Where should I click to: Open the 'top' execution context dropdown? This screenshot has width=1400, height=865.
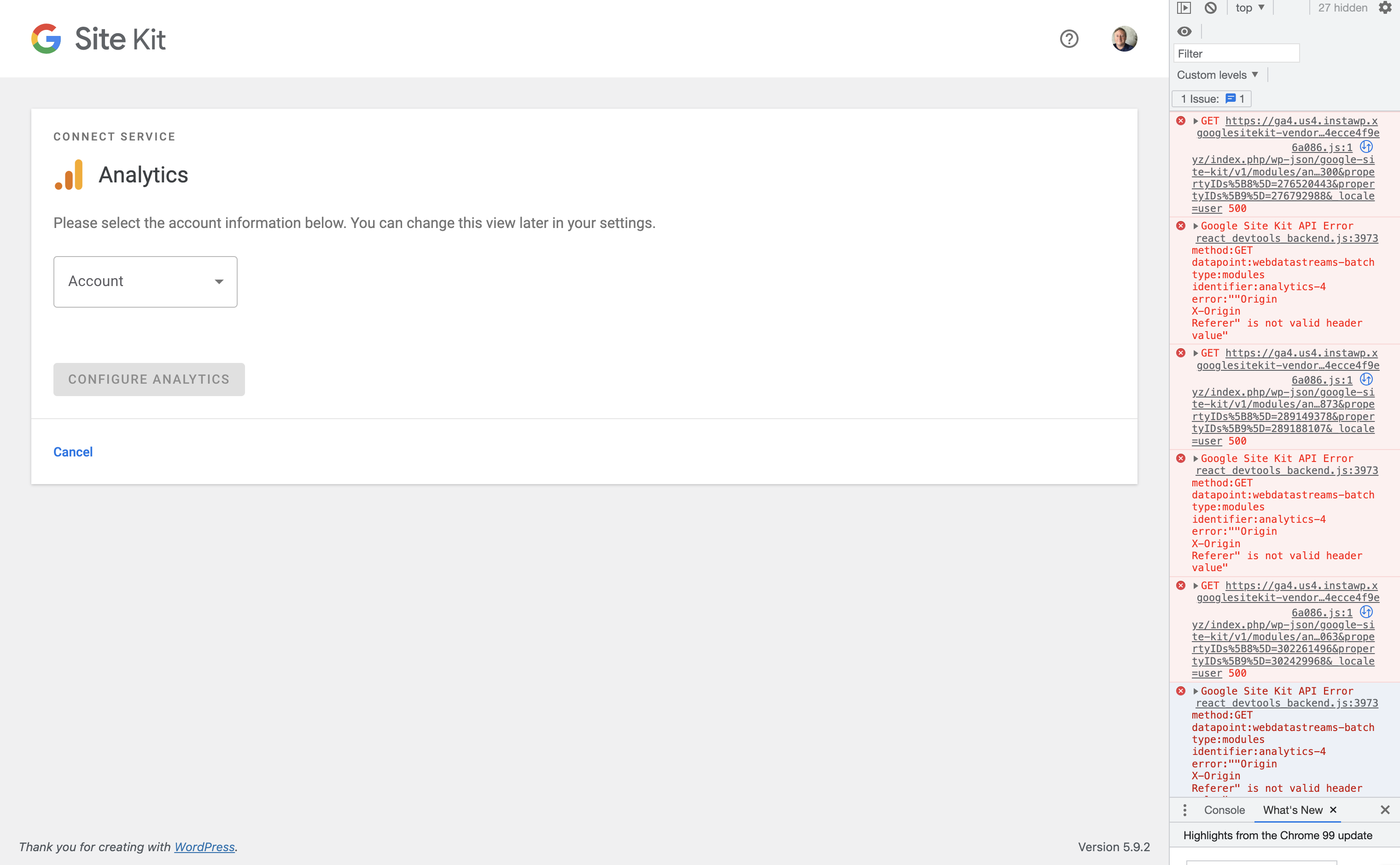point(1249,7)
